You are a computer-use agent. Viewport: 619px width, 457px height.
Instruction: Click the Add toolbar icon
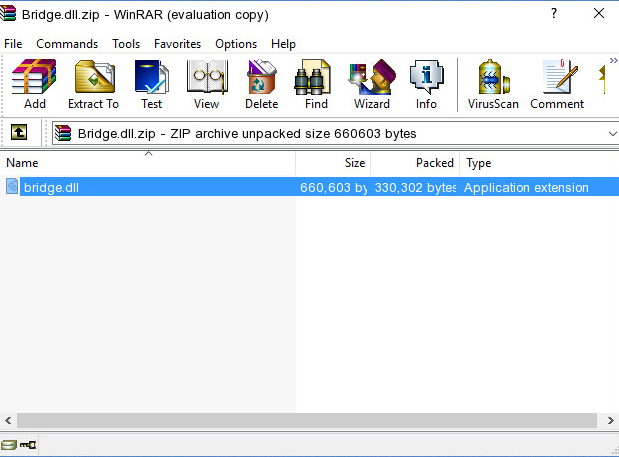34,84
